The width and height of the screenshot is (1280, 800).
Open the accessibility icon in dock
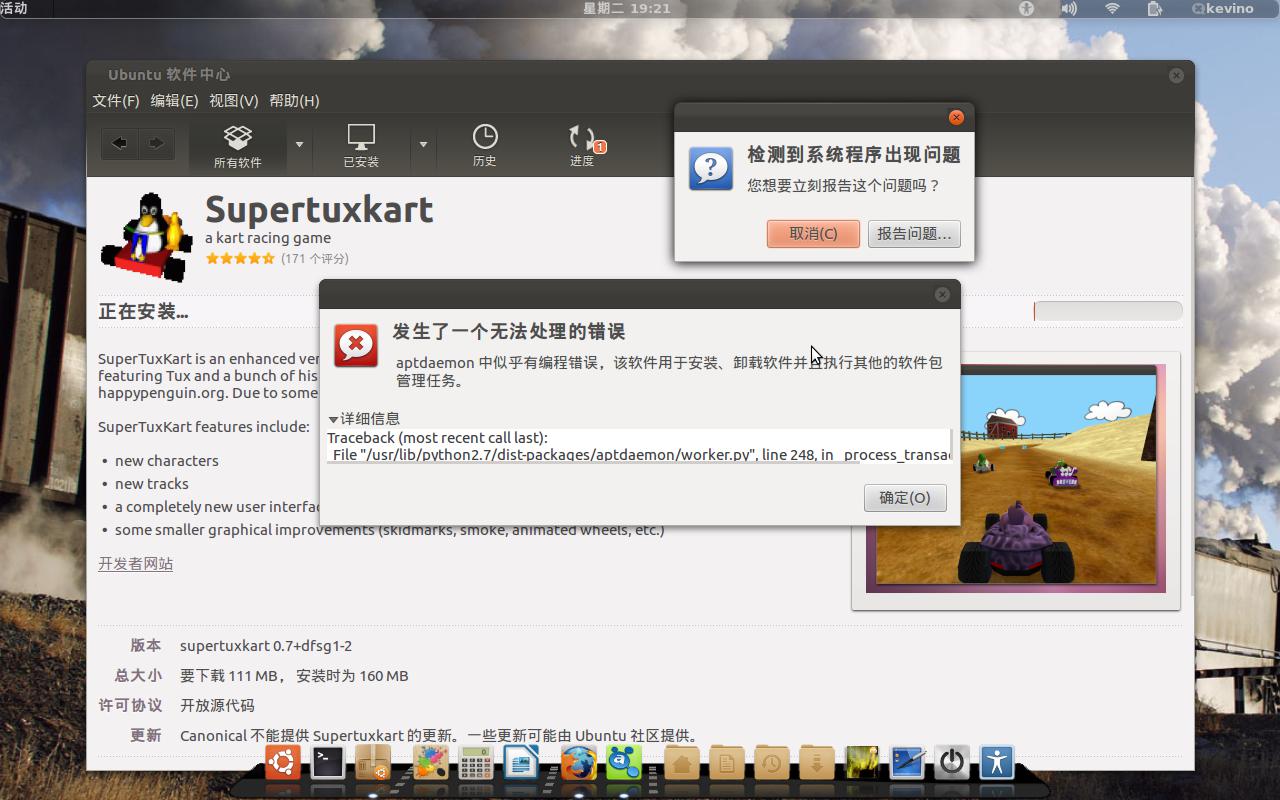(997, 763)
